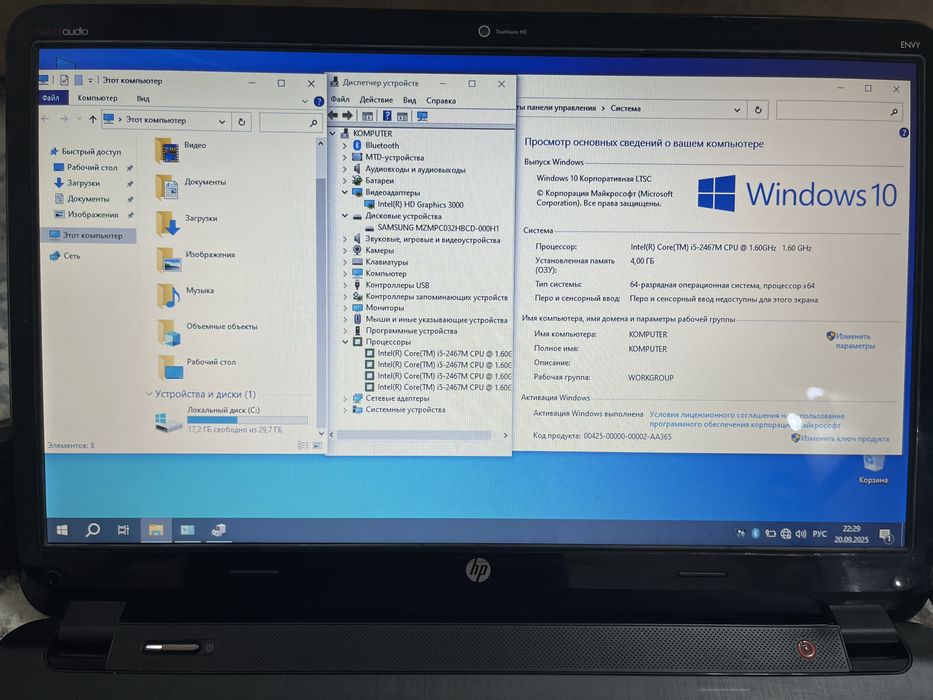933x700 pixels.
Task: Open the Рабочий стол folder icon in main pane
Action: click(x=171, y=367)
